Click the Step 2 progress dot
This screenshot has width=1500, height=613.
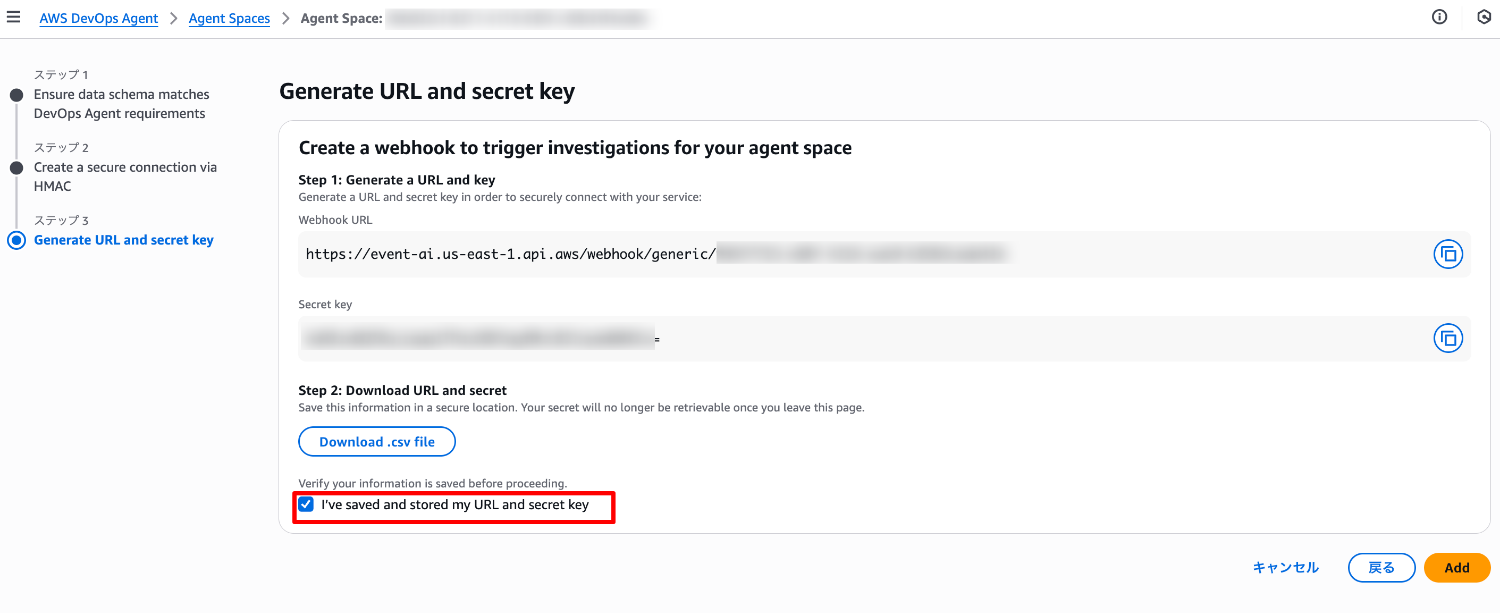point(16,168)
